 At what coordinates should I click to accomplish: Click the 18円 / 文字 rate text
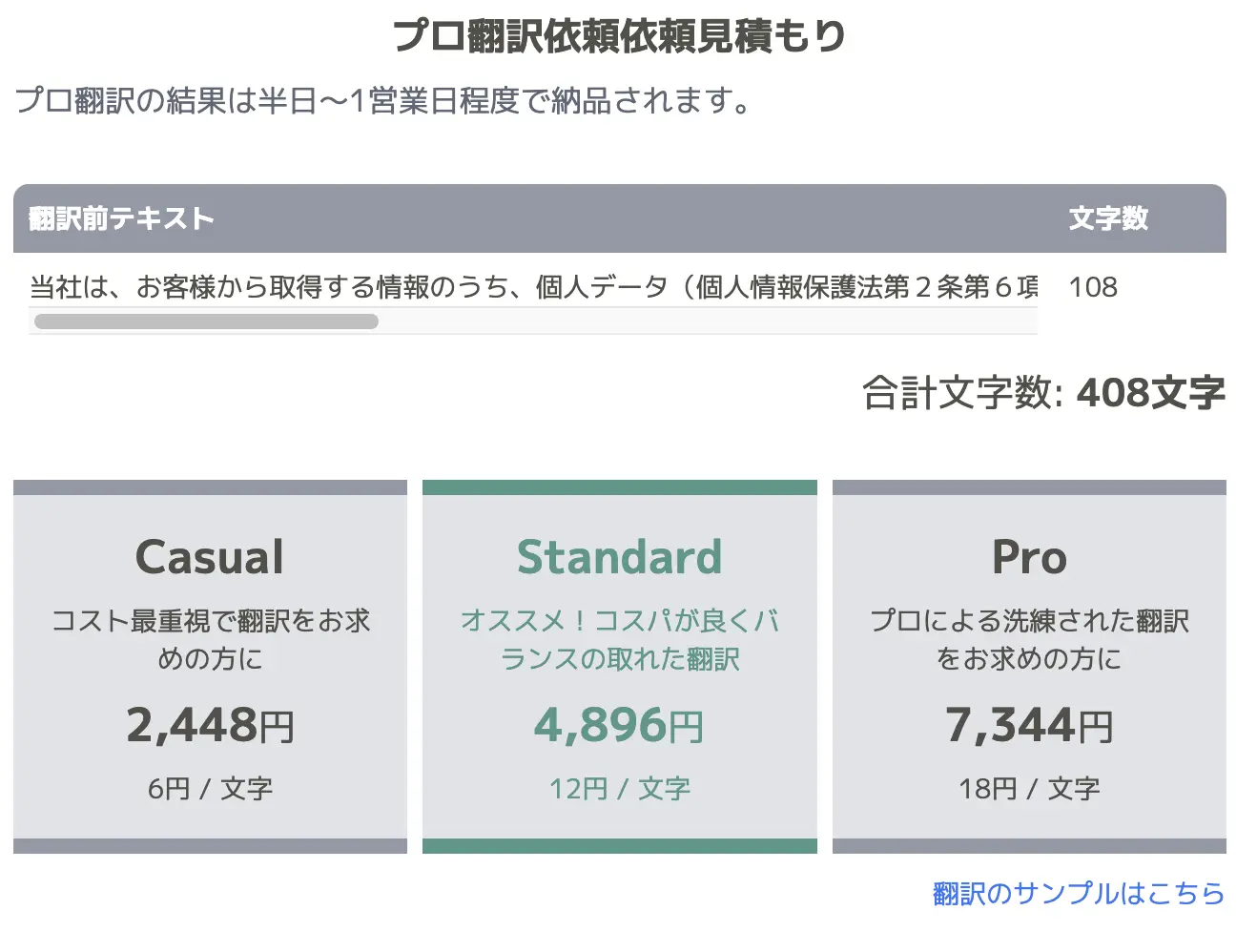point(1029,789)
